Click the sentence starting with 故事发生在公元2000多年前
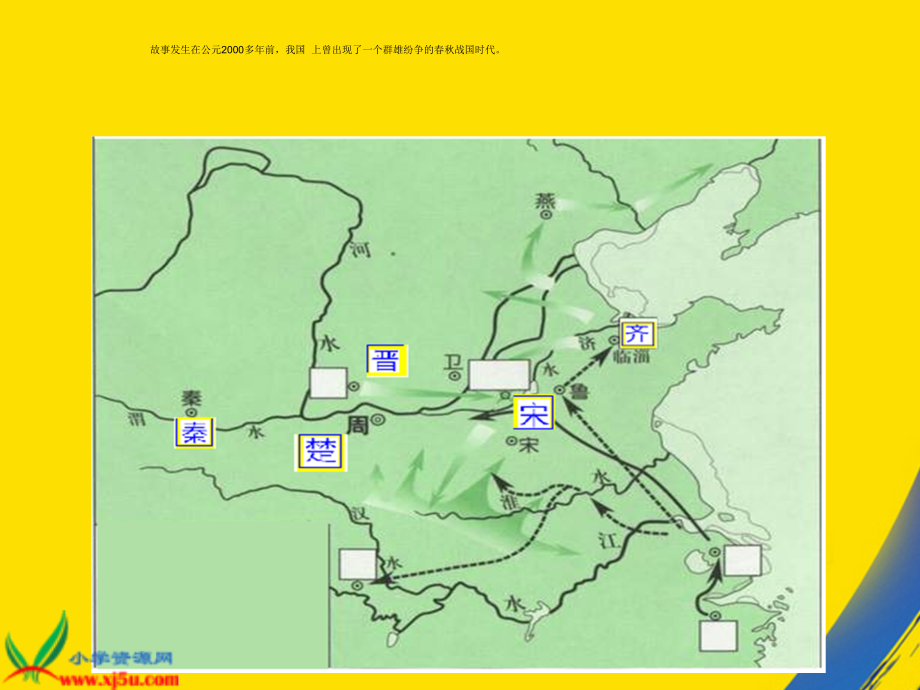 (x=326, y=50)
